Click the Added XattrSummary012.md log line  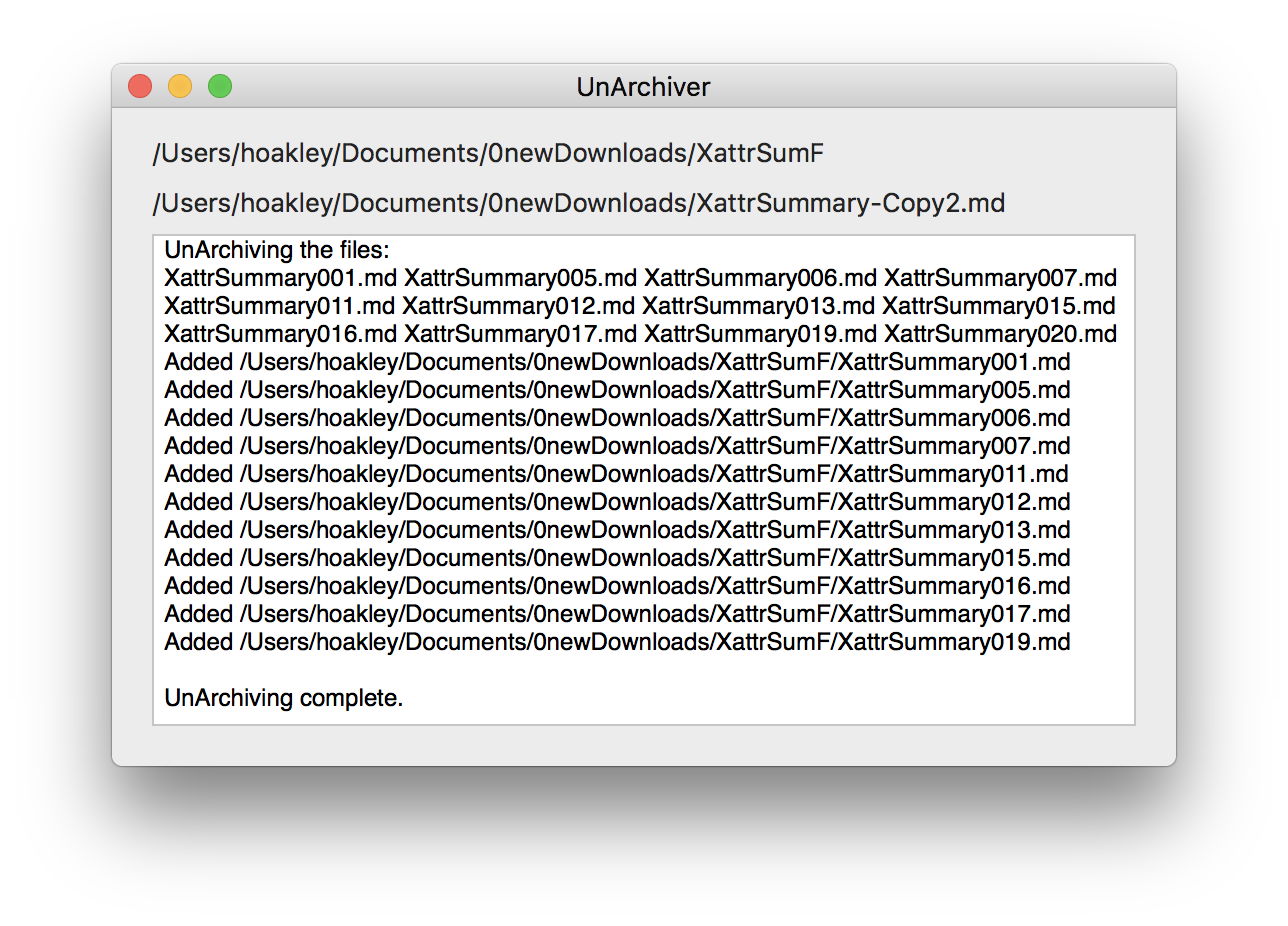click(617, 502)
